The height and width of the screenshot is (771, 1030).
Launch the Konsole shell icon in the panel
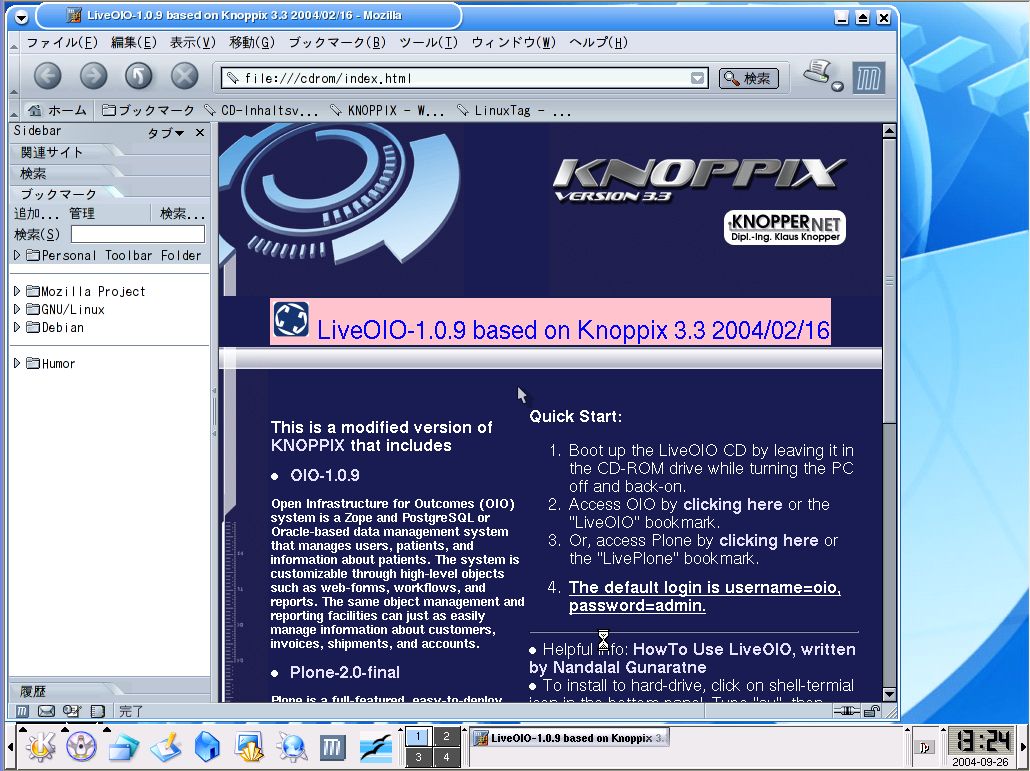[249, 747]
